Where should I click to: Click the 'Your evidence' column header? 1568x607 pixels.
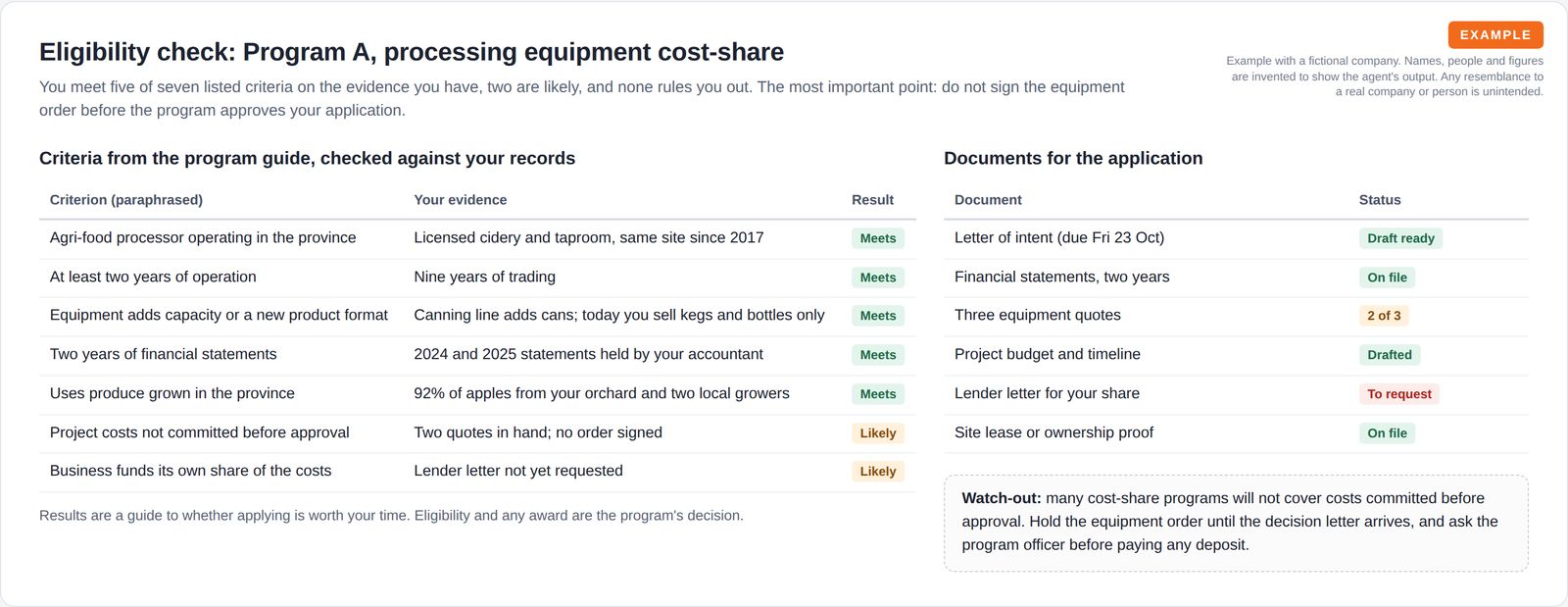[461, 199]
